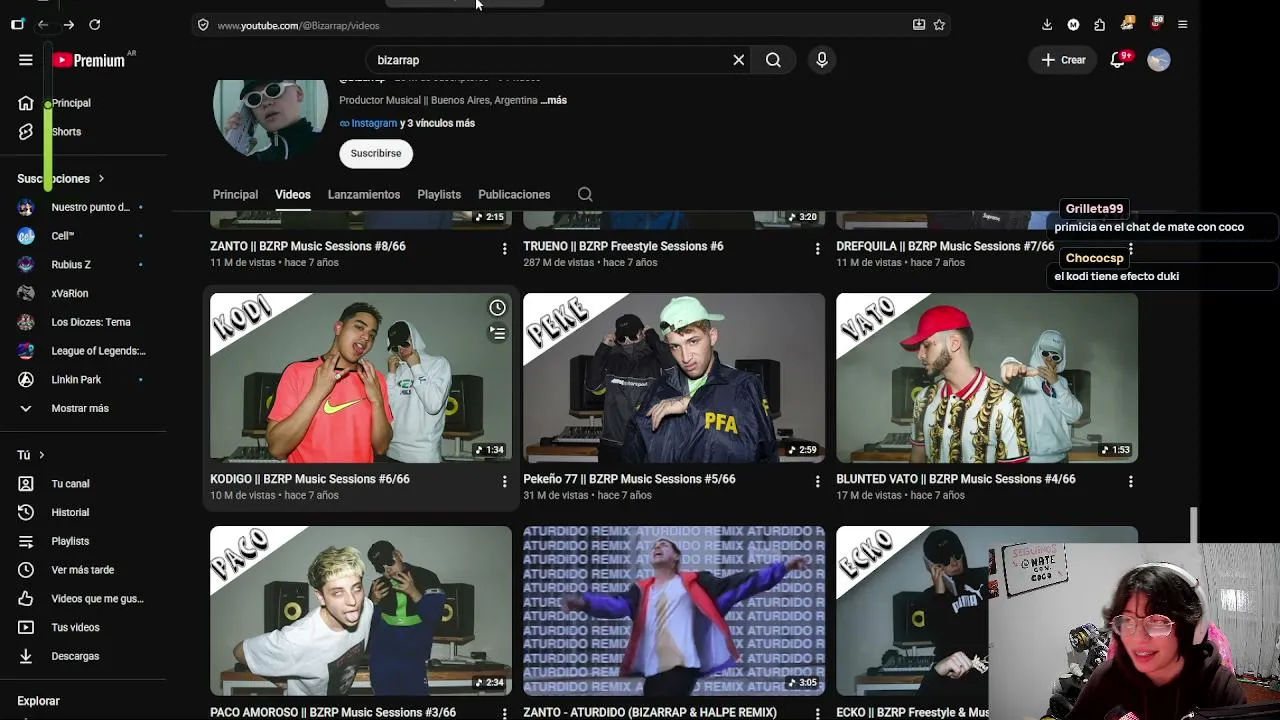This screenshot has width=1280, height=720.
Task: Play the BLUNTED VATO video thumbnail
Action: coord(987,378)
